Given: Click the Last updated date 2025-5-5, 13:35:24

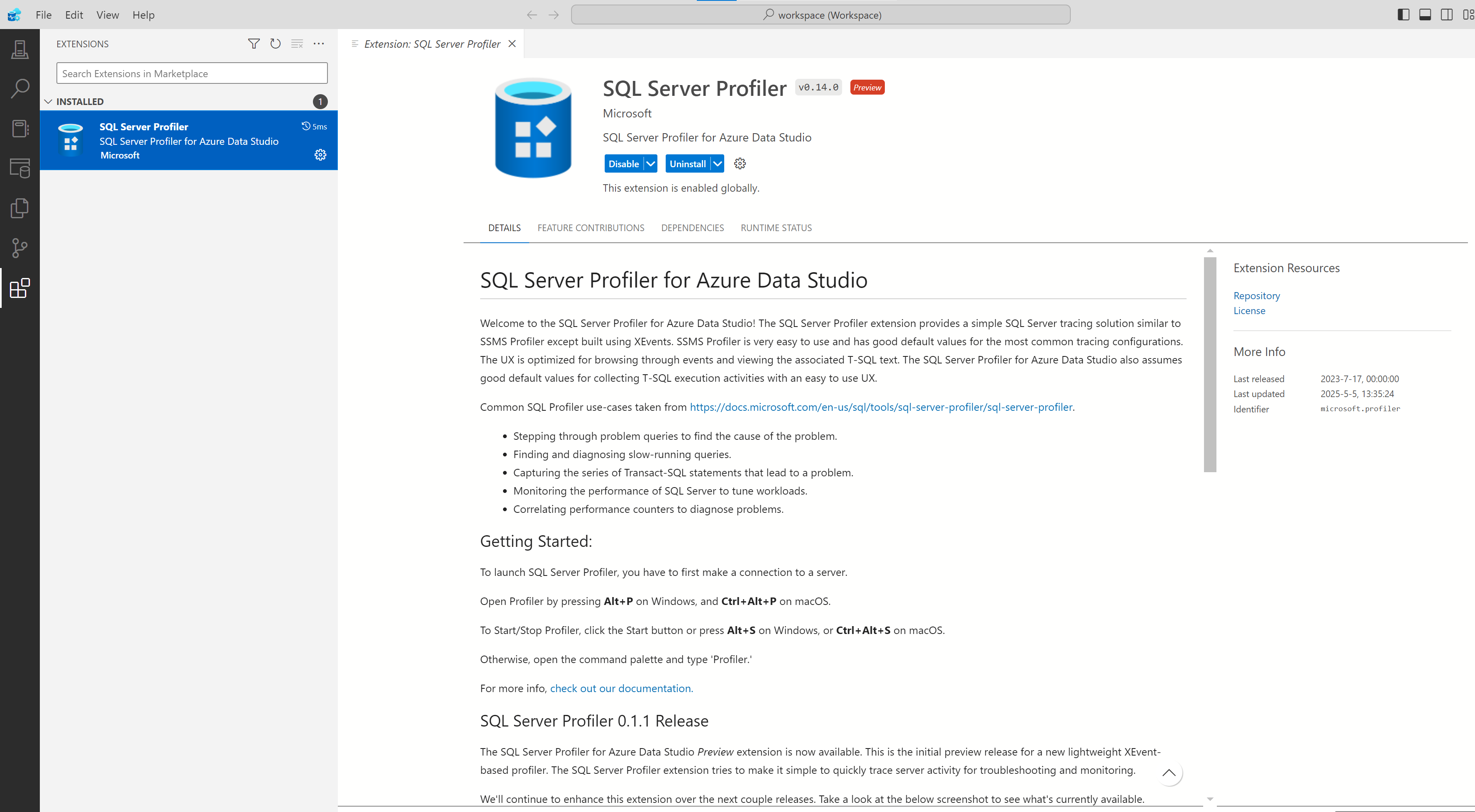Looking at the screenshot, I should click(x=1357, y=394).
